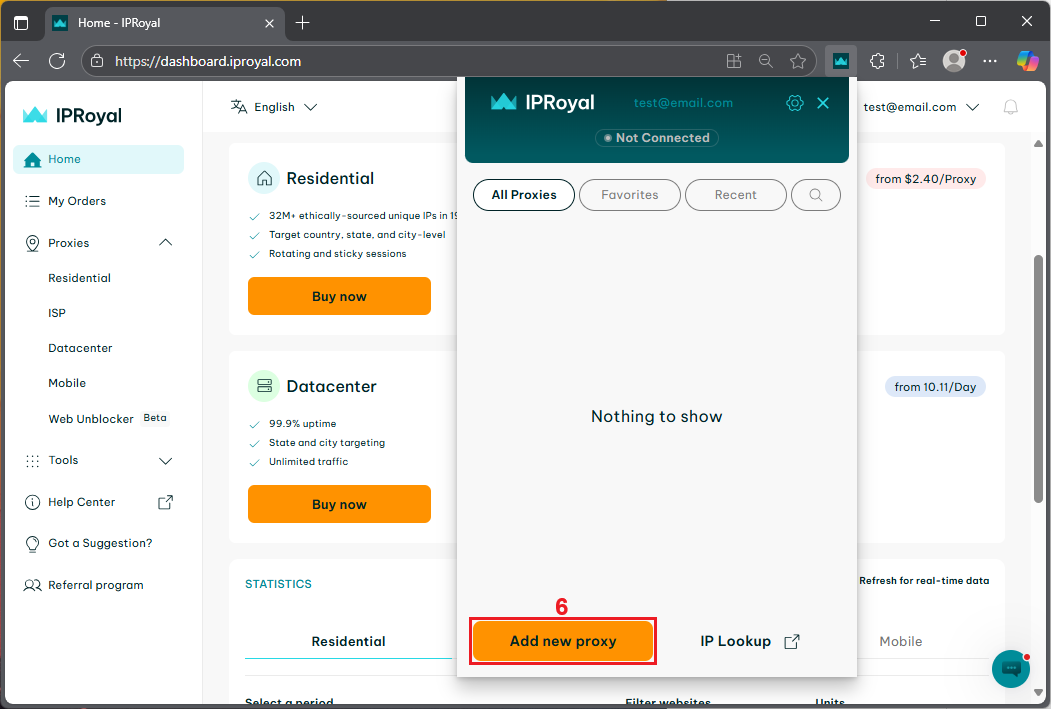Click the from 10.11/Day price tag

coord(935,387)
